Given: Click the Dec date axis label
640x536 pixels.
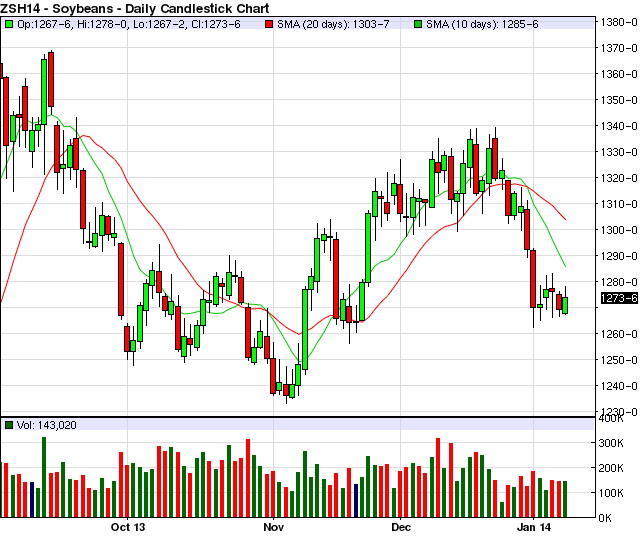Looking at the screenshot, I should click(401, 527).
